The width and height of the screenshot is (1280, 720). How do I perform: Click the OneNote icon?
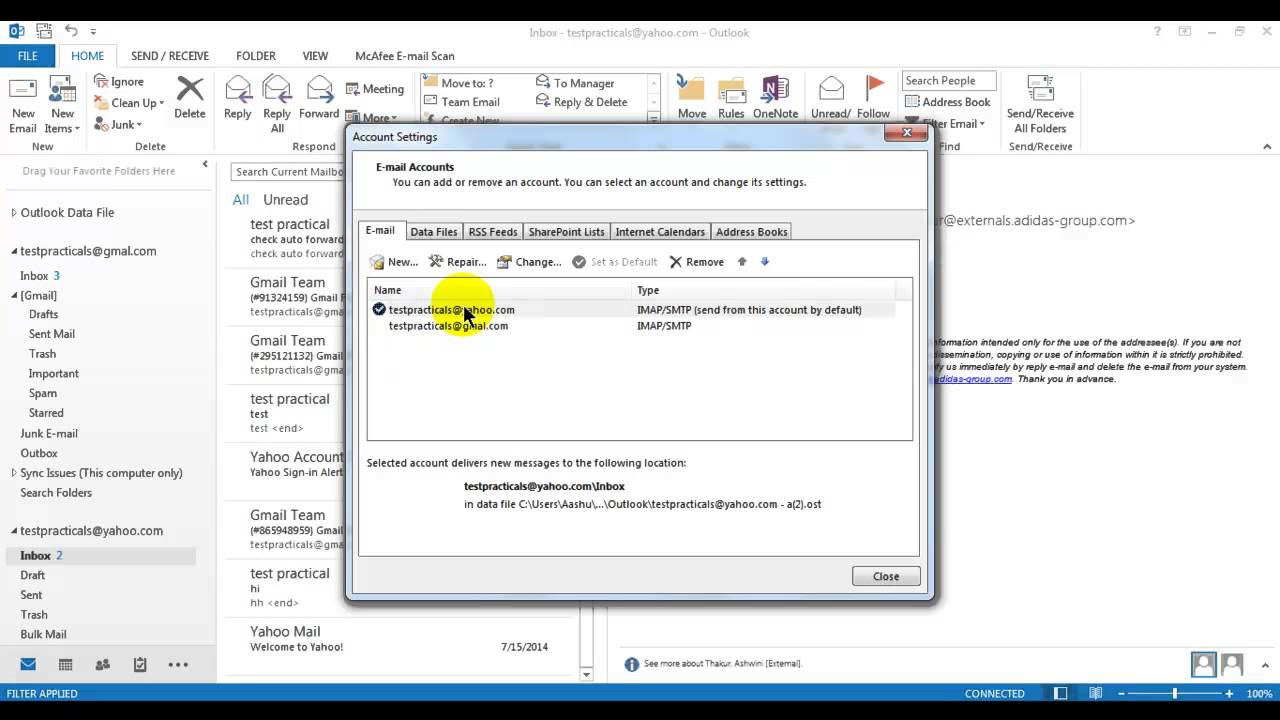click(x=775, y=90)
